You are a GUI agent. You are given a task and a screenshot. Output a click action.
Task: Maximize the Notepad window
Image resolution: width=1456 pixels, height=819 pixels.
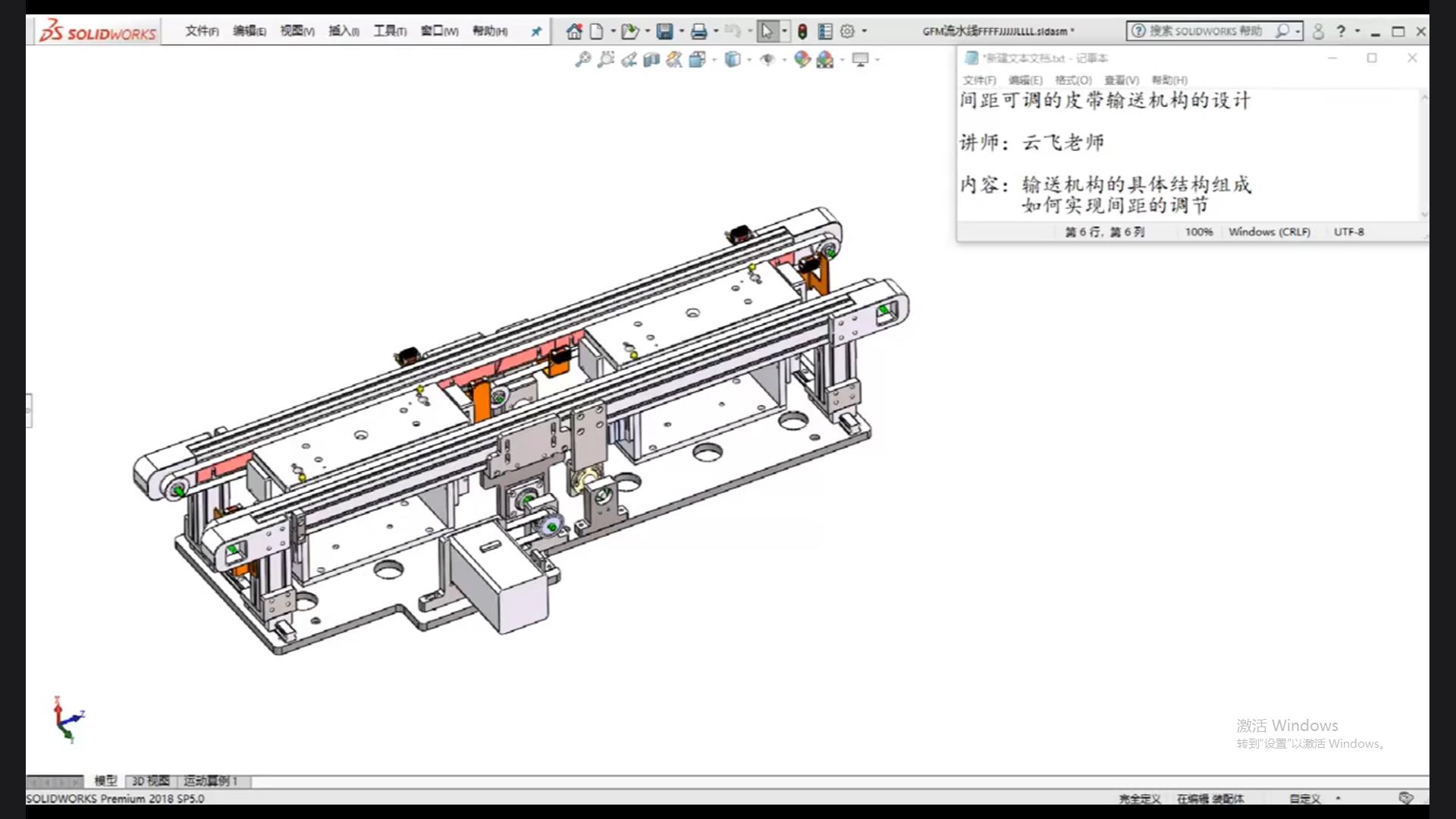[1372, 58]
